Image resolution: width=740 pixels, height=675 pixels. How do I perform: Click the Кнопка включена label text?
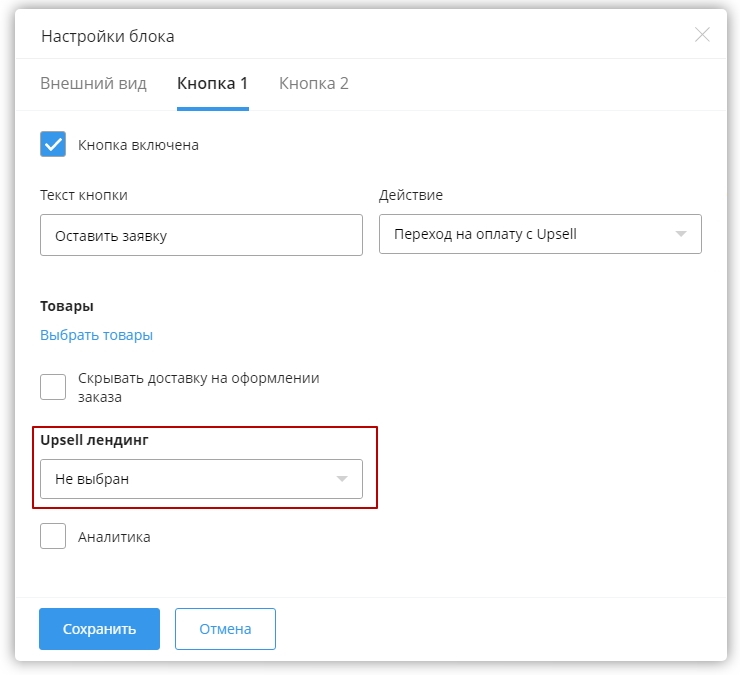[x=138, y=145]
